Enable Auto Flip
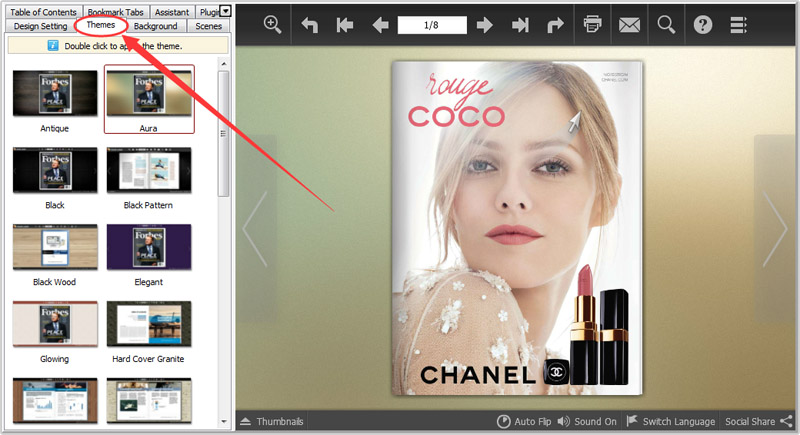The width and height of the screenshot is (800, 435). (x=524, y=421)
